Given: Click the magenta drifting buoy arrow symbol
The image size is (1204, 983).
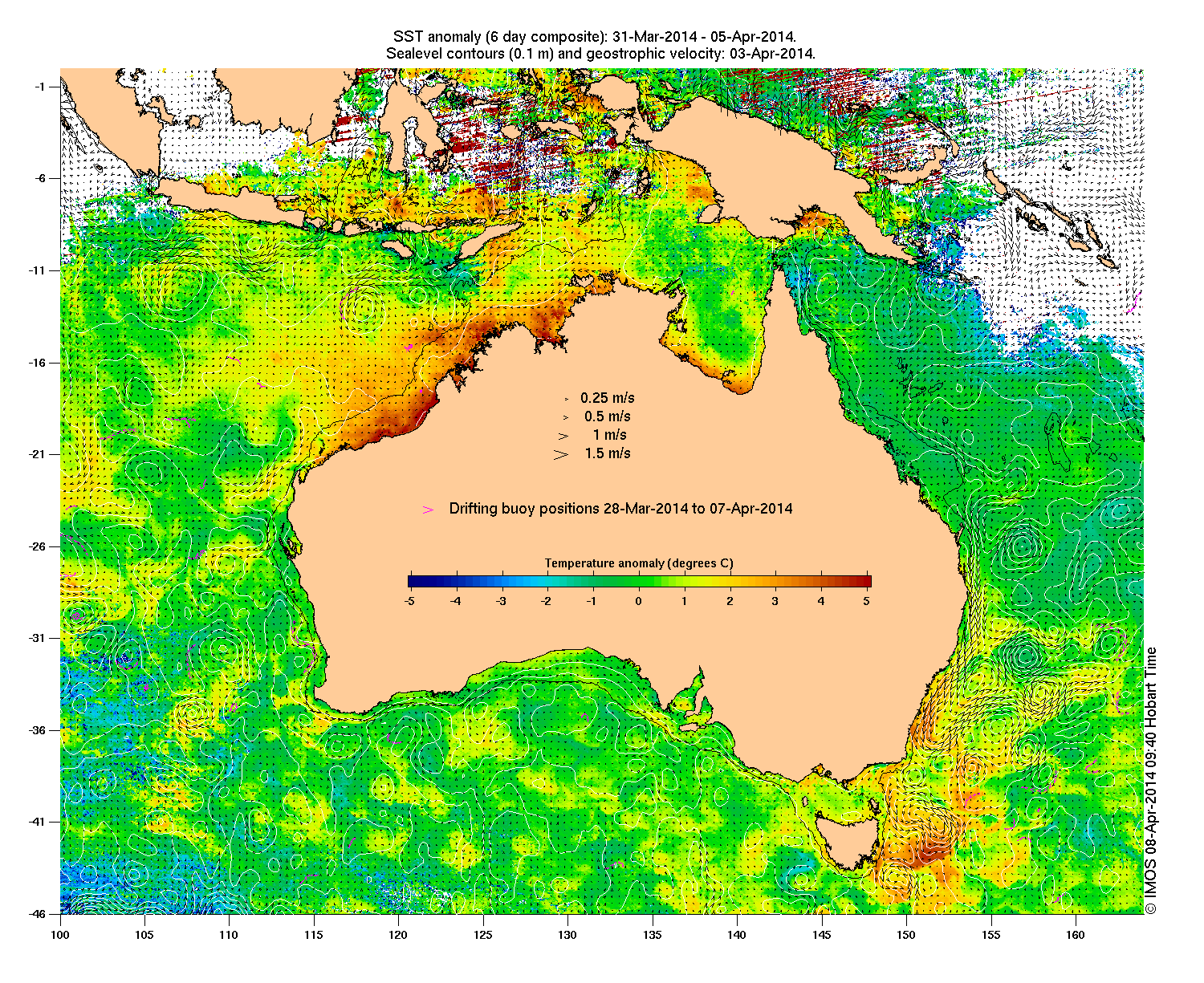Looking at the screenshot, I should [x=429, y=510].
